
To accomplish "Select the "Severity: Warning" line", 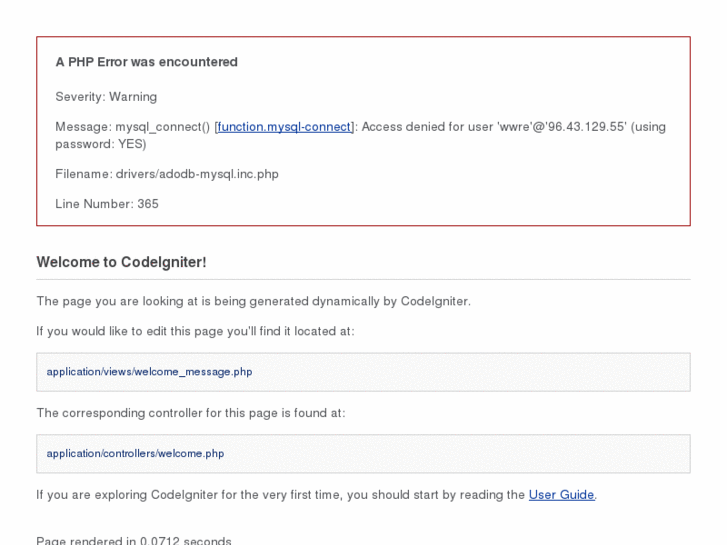I will [x=106, y=97].
